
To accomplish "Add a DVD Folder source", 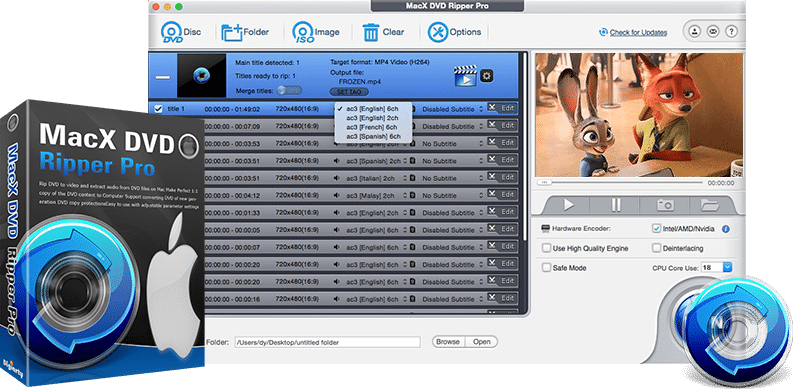I will coord(245,32).
